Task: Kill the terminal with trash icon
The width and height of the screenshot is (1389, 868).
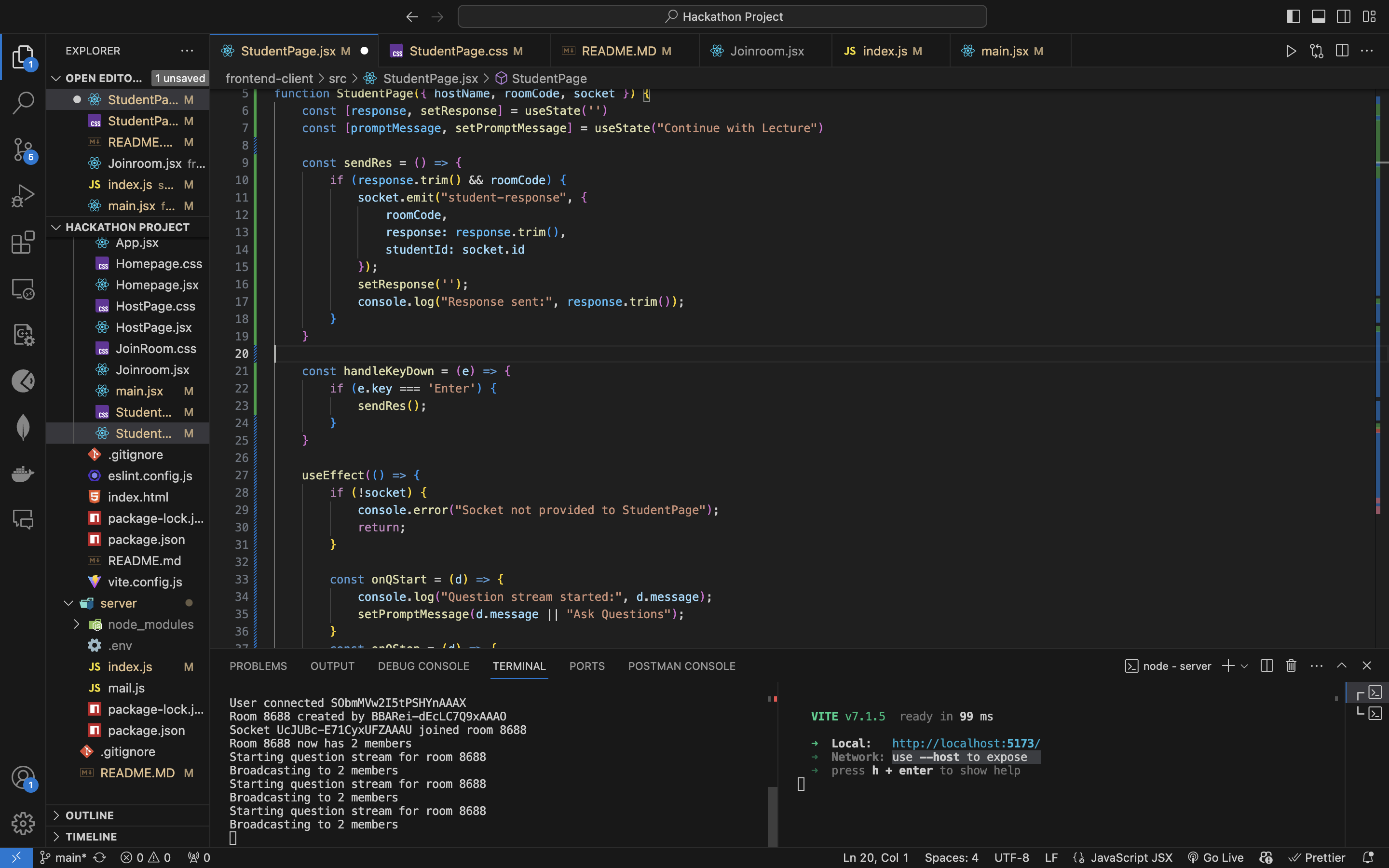Action: click(x=1291, y=666)
